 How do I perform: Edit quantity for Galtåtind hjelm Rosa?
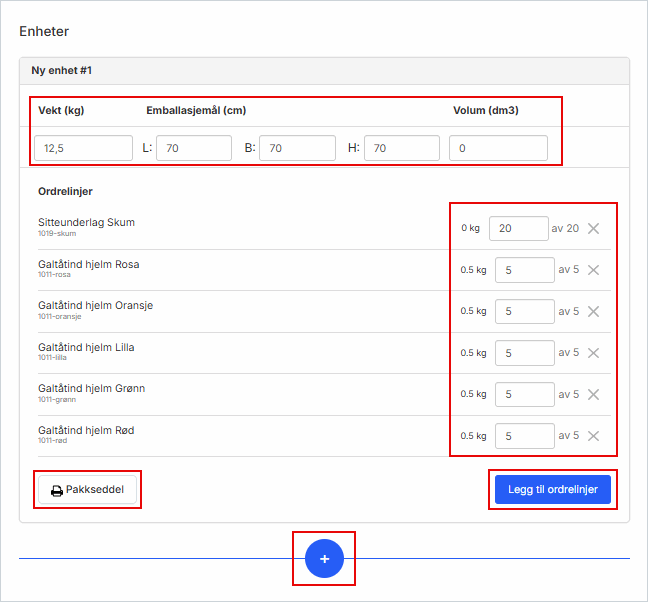coord(524,270)
